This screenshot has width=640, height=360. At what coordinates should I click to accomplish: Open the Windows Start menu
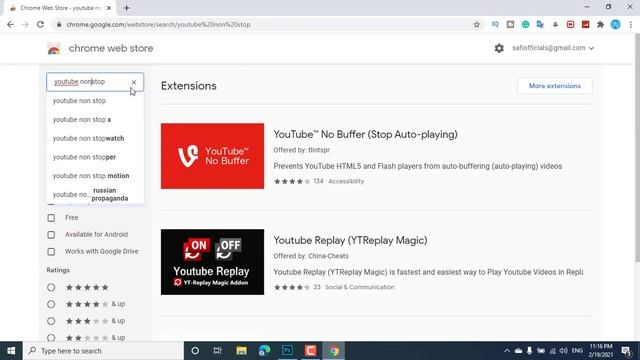tap(11, 351)
